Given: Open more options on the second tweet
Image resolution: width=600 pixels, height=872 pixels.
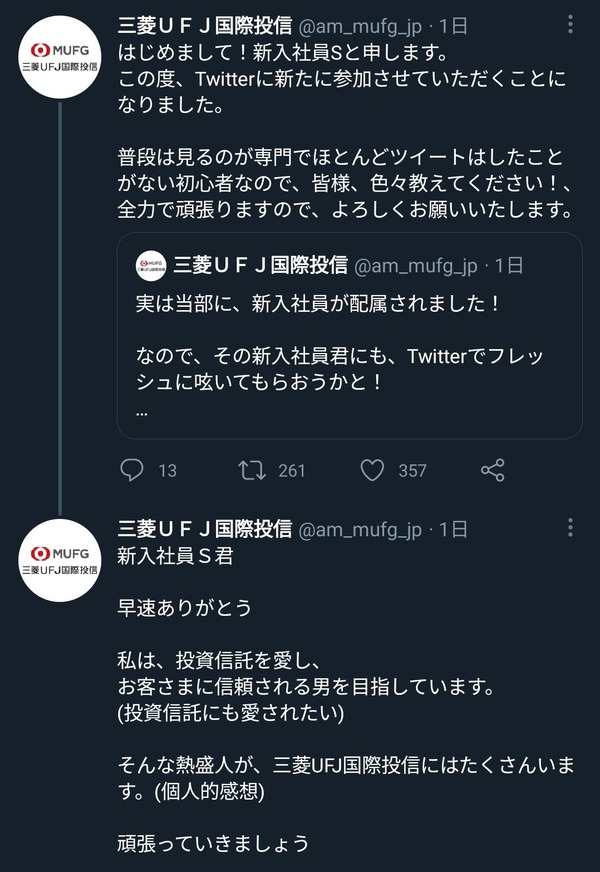Looking at the screenshot, I should [x=570, y=527].
